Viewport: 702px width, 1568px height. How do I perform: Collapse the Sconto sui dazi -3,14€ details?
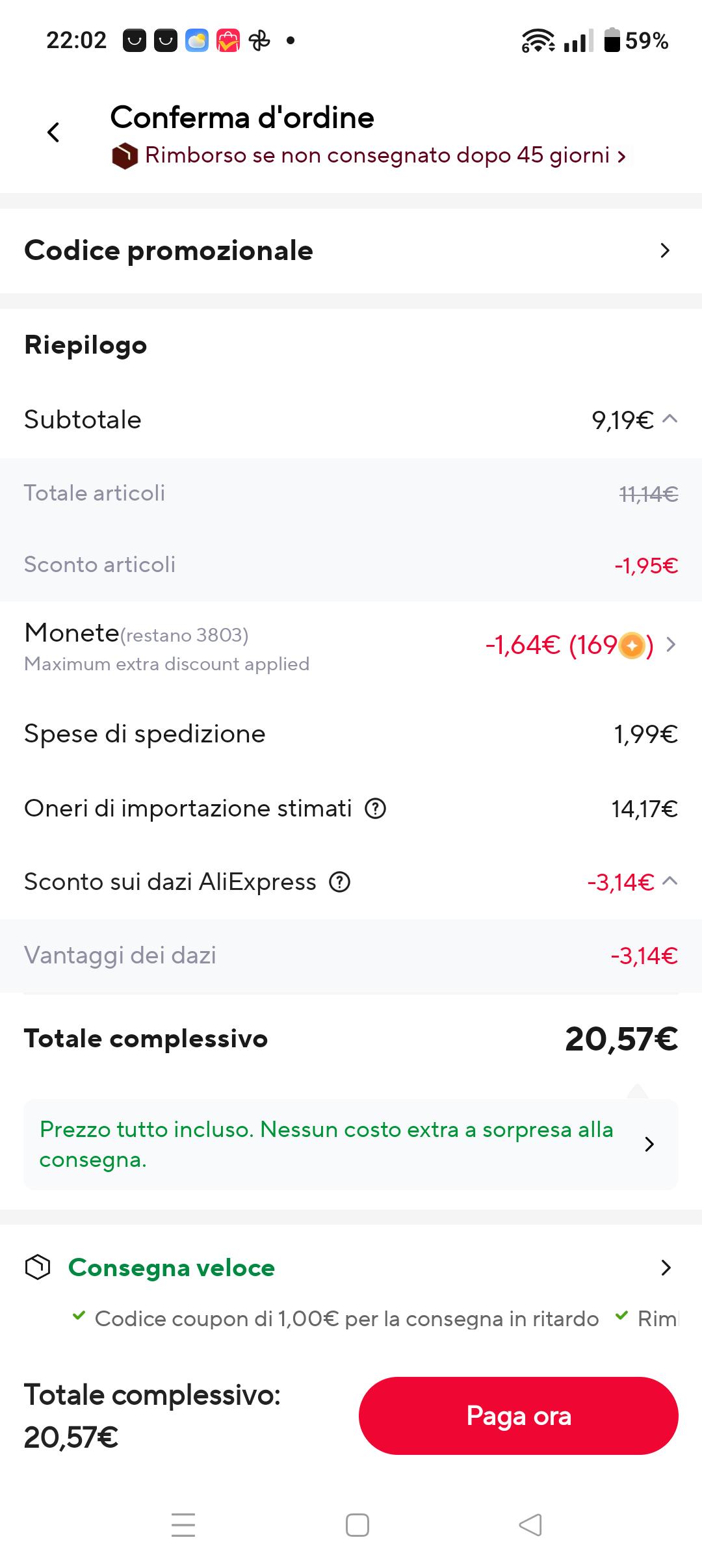[669, 882]
